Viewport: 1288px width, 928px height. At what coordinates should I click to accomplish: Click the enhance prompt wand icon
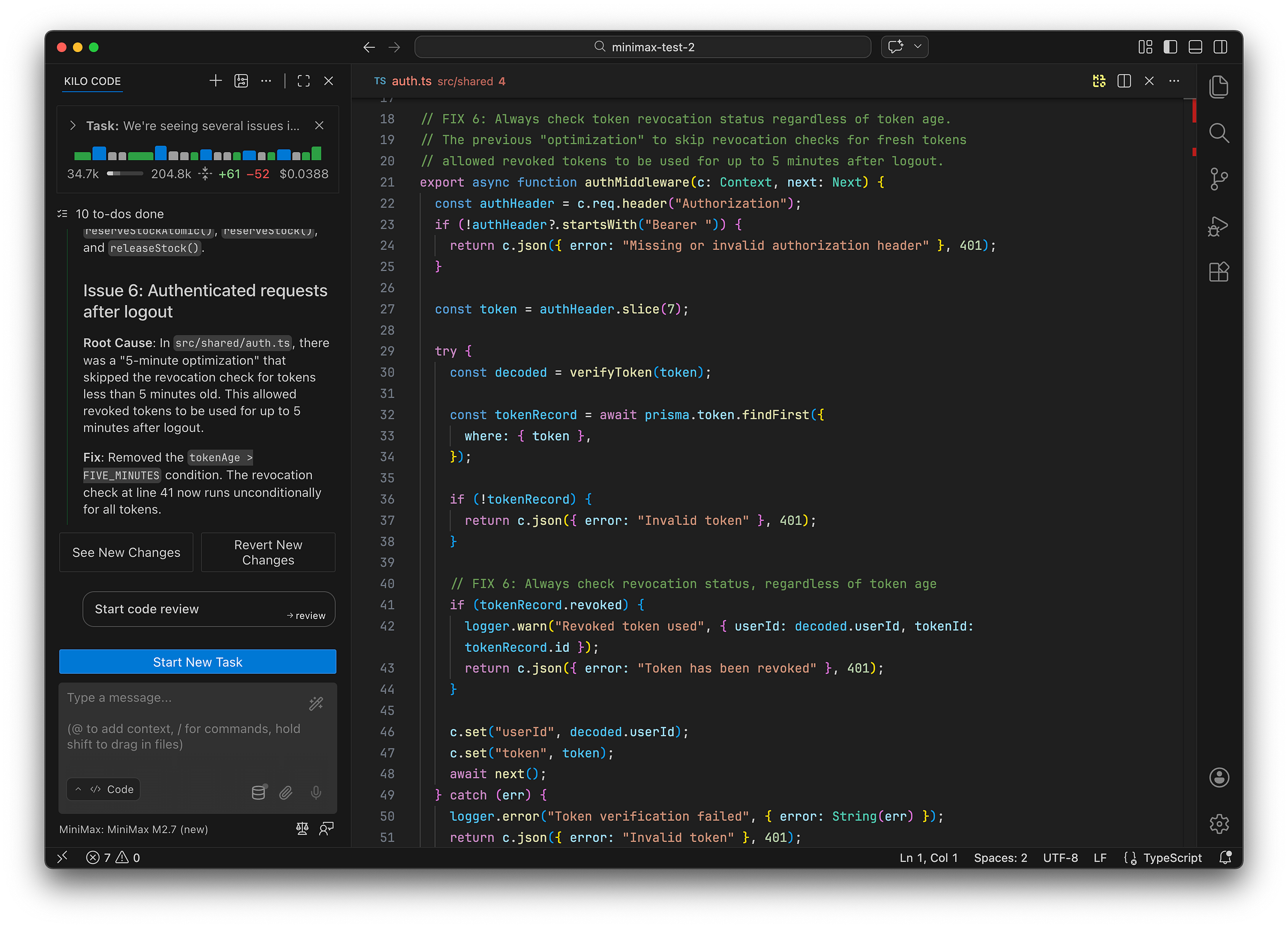click(316, 704)
